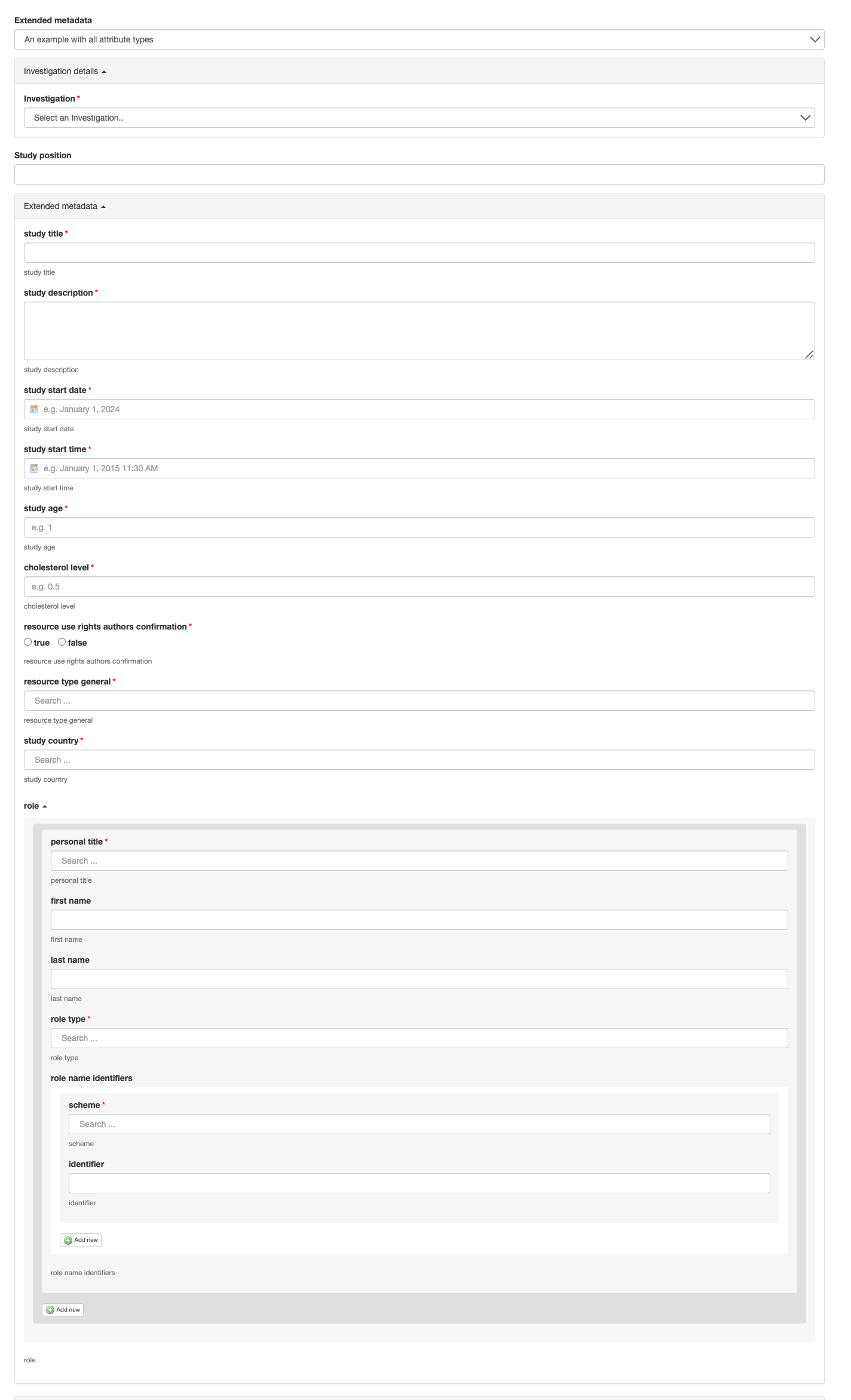851x1400 pixels.
Task: Click the role type search field
Action: [x=419, y=1038]
